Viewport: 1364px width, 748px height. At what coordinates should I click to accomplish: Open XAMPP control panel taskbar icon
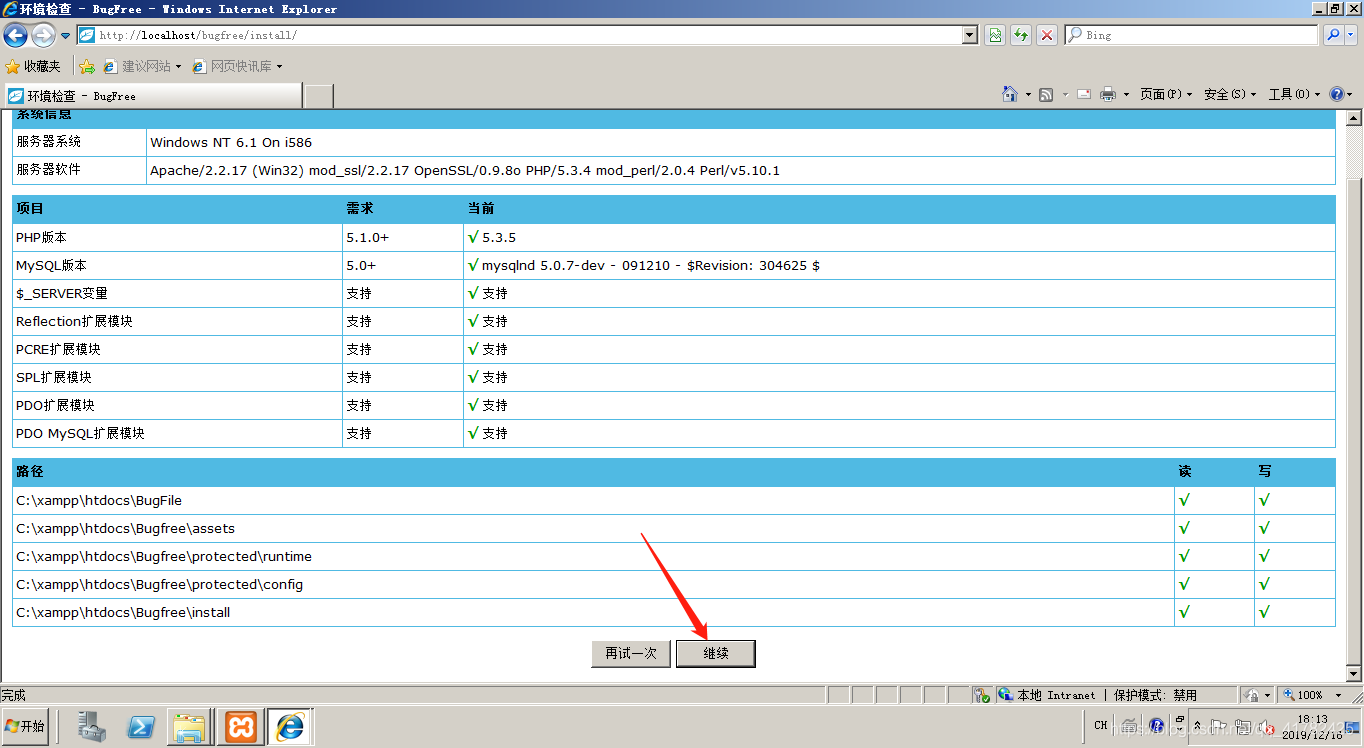point(241,727)
